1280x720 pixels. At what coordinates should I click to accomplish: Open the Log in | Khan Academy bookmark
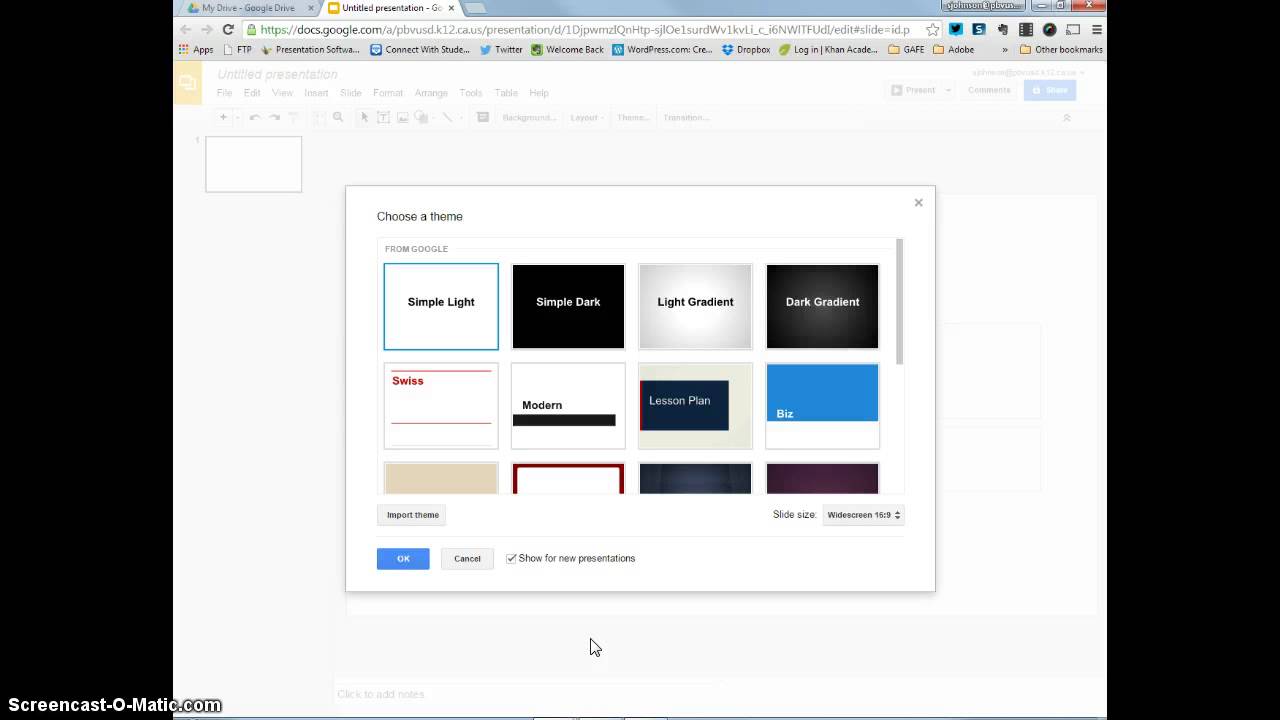point(828,49)
